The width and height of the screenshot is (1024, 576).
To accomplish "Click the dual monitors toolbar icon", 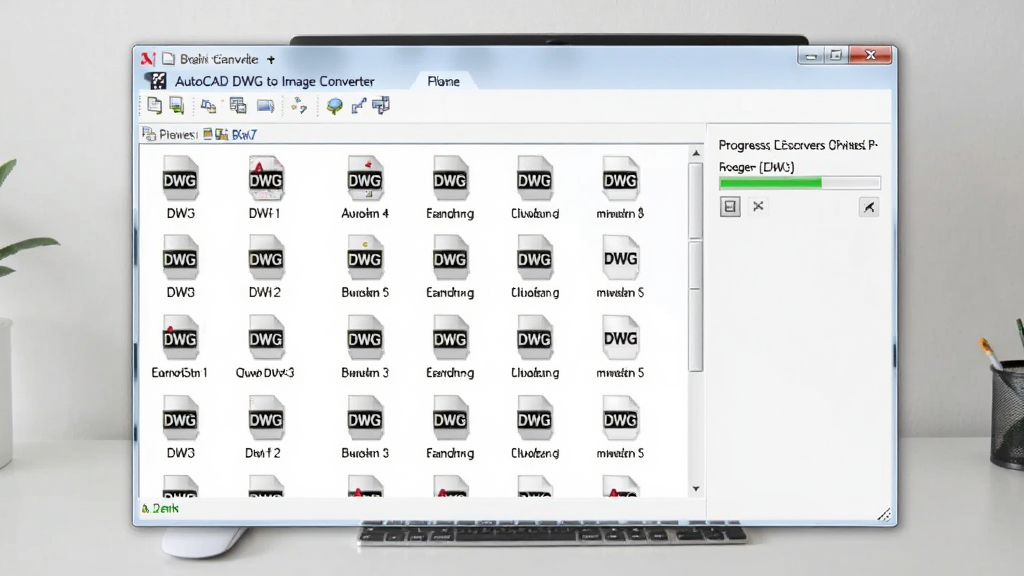I will pos(381,105).
